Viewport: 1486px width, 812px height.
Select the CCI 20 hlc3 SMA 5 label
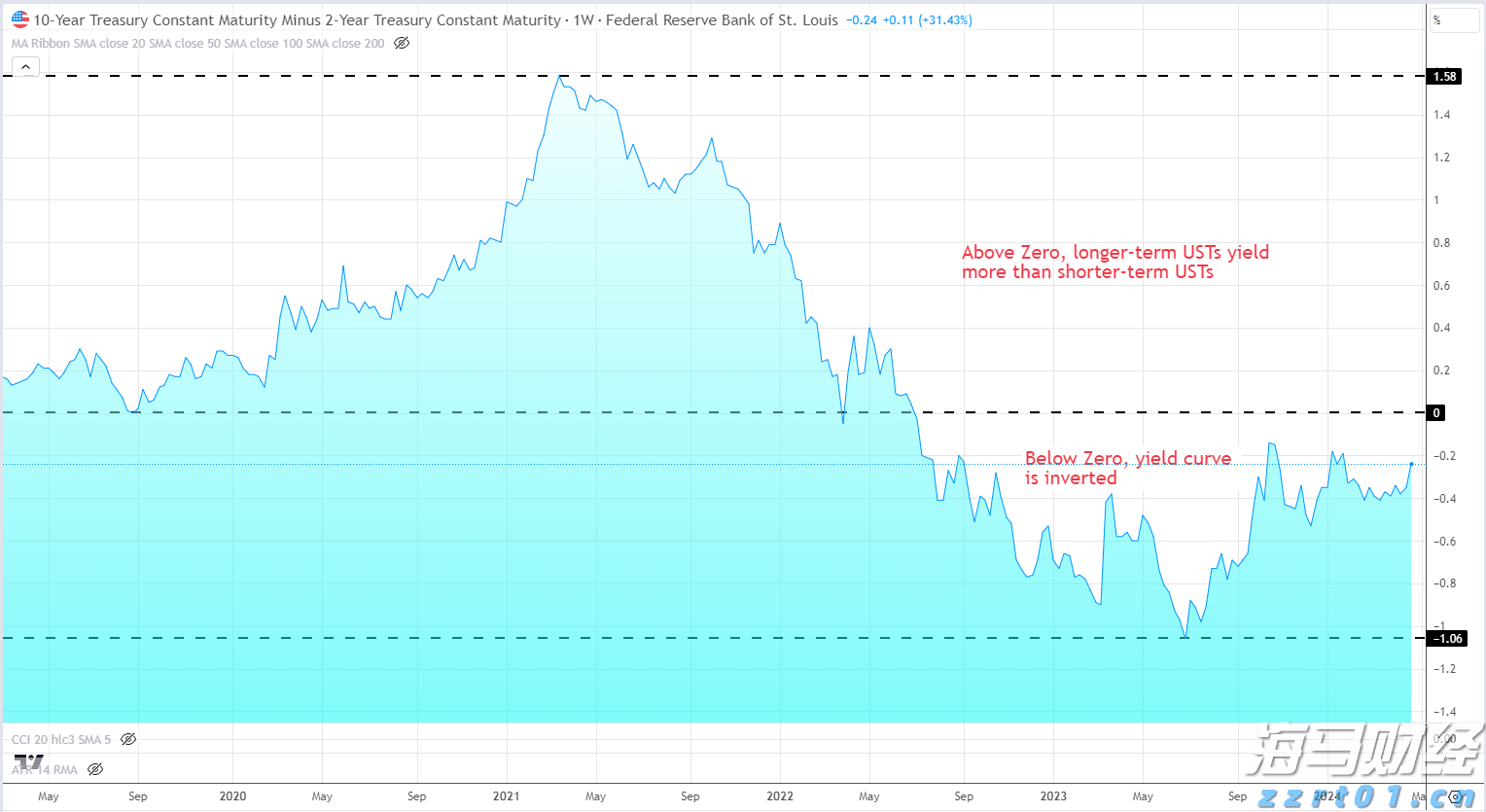point(61,739)
